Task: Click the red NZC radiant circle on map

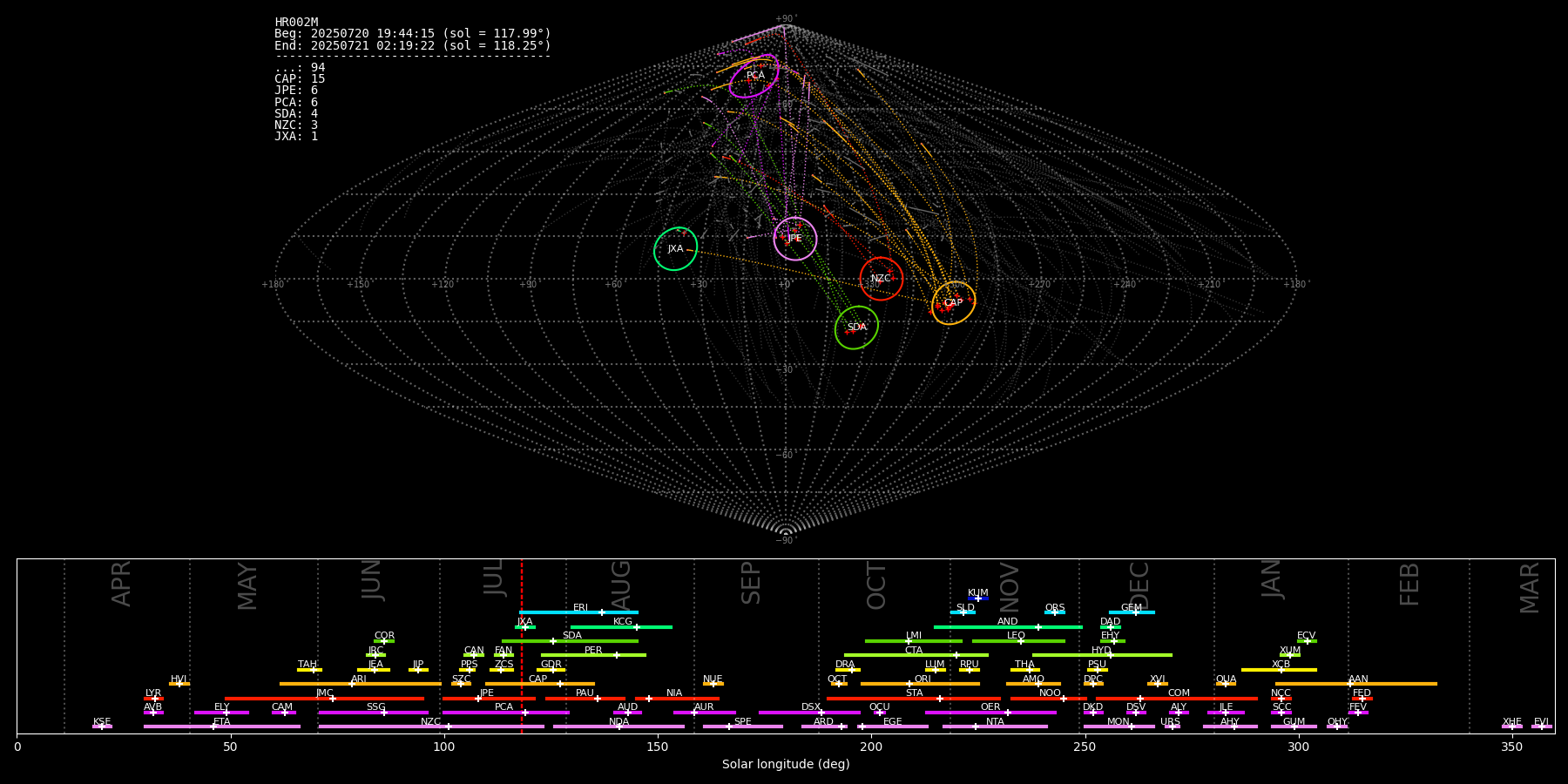Action: point(882,279)
